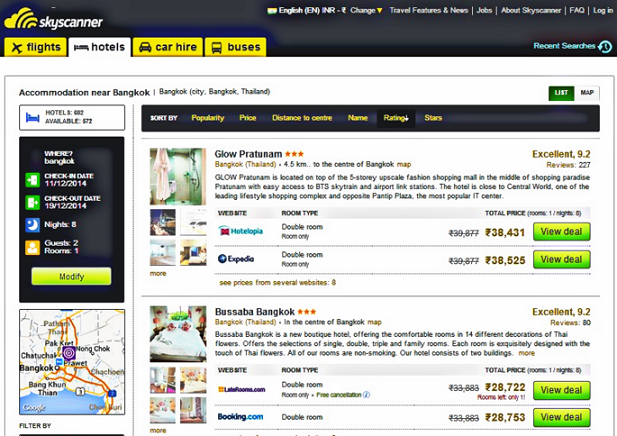Open Bussaba Bangkok main bedroom photo
617x436 pixels.
click(178, 334)
